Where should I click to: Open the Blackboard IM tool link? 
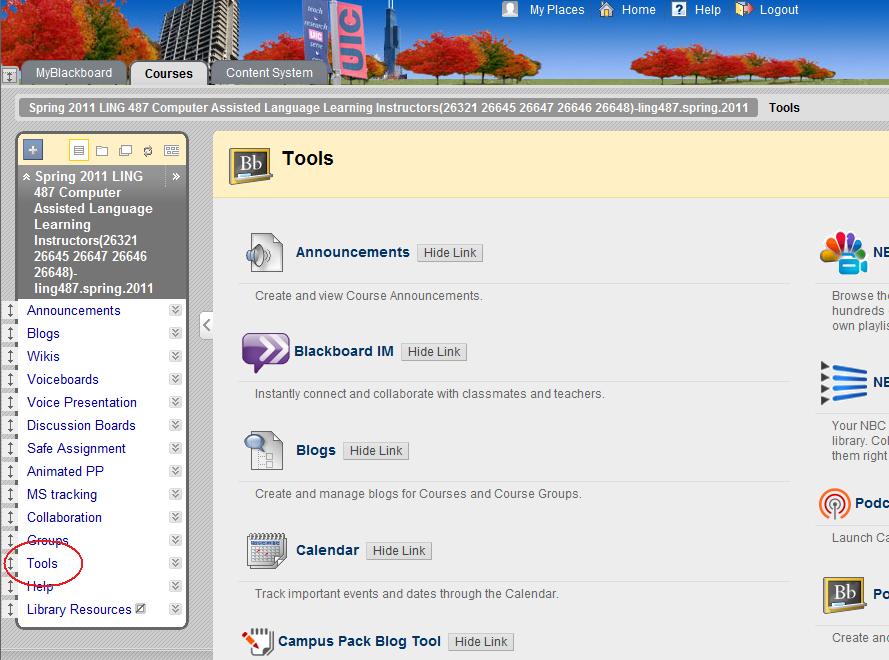(x=344, y=352)
